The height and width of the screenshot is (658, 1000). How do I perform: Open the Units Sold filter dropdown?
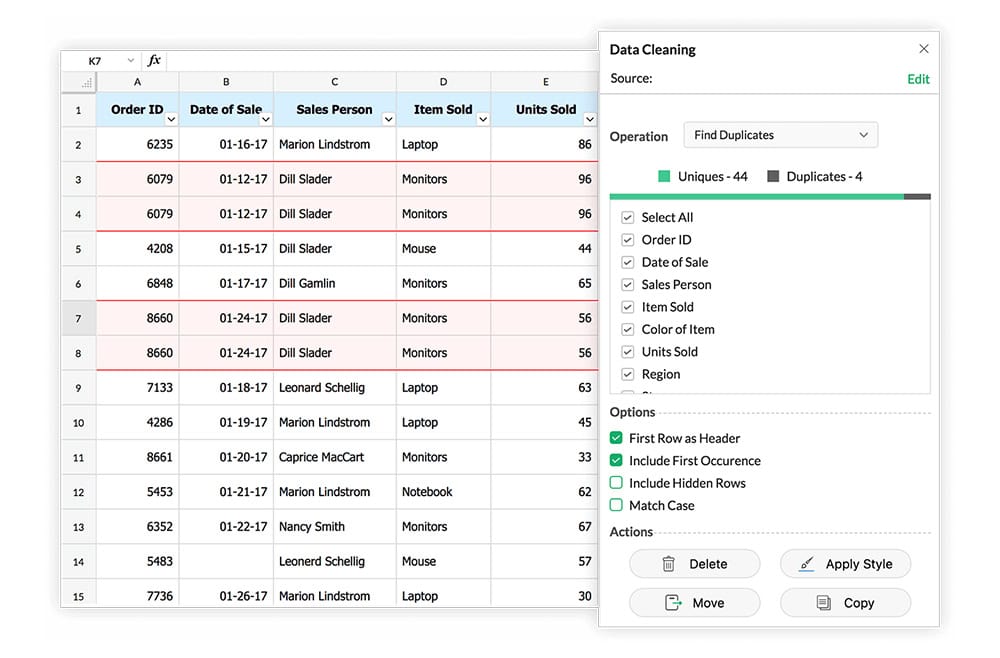[590, 119]
